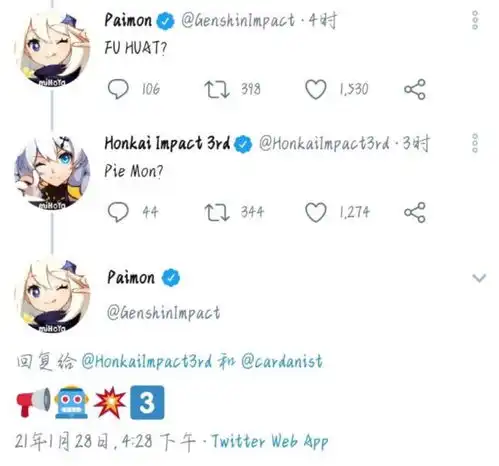
Task: Reply to Paimon's FU HUAT tweet
Action: pos(118,89)
